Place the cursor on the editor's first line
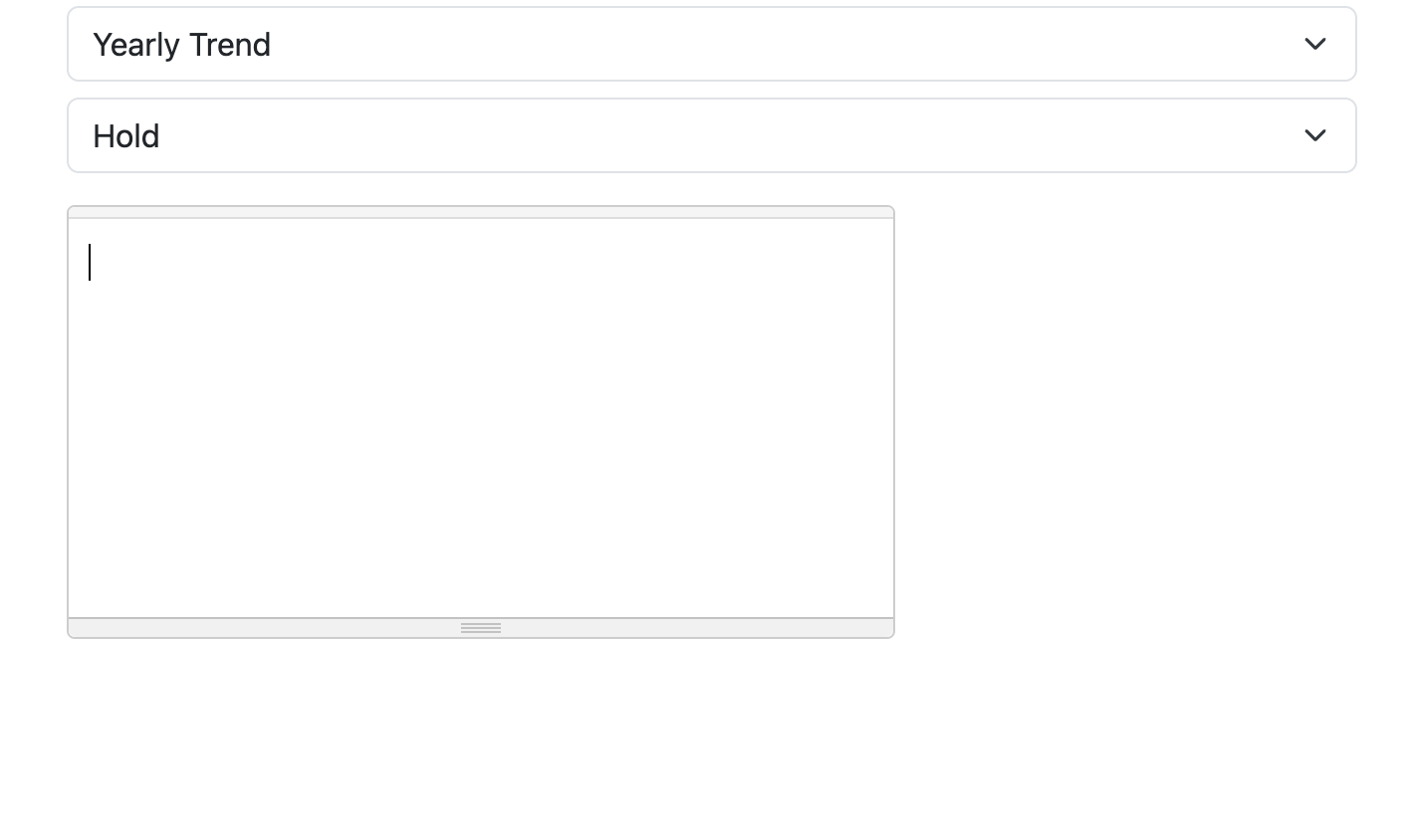1414x840 pixels. [x=481, y=263]
